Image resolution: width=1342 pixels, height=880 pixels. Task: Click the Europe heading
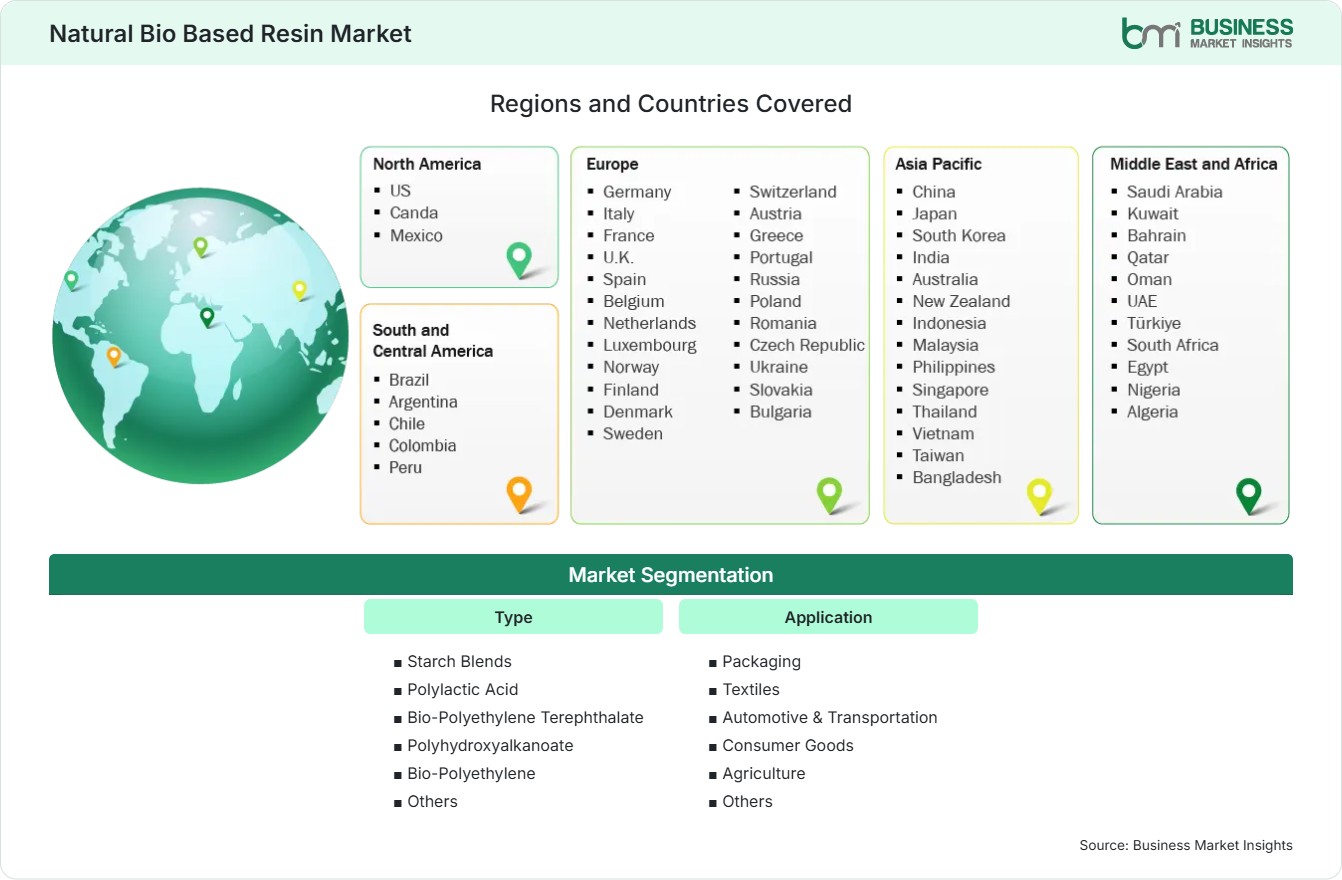[x=612, y=164]
